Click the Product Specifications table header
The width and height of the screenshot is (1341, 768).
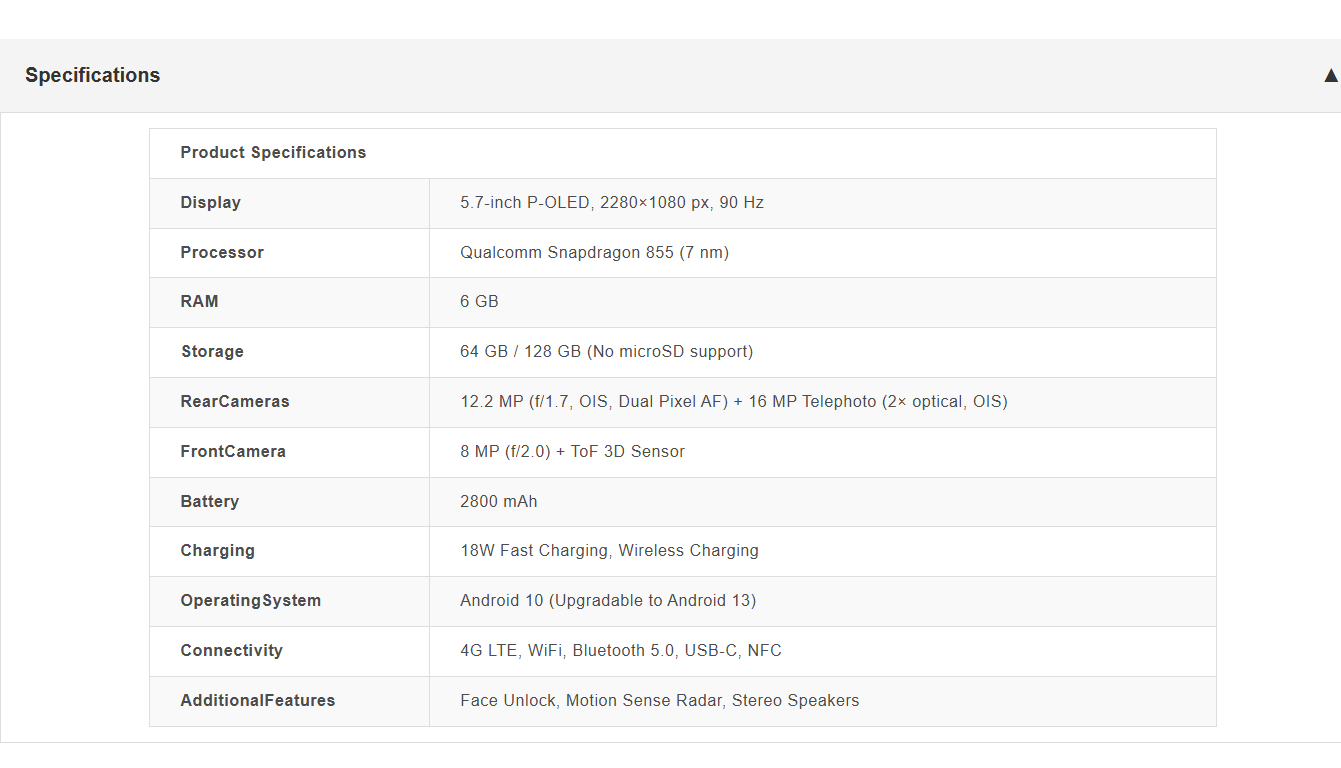coord(273,153)
